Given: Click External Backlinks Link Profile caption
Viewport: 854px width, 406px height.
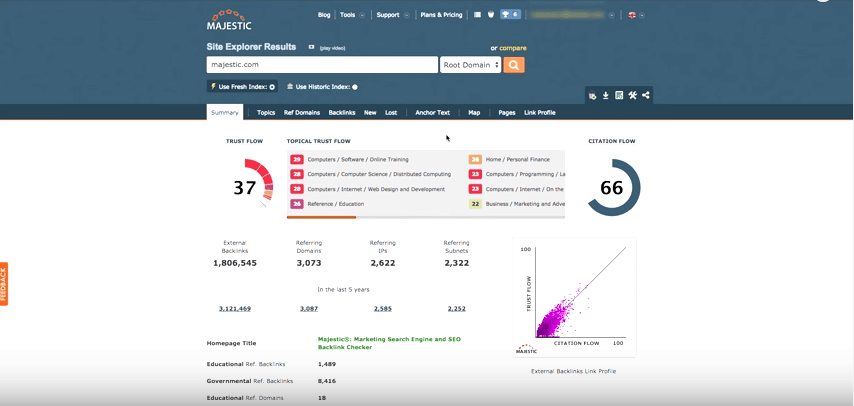Looking at the screenshot, I should (x=574, y=371).
